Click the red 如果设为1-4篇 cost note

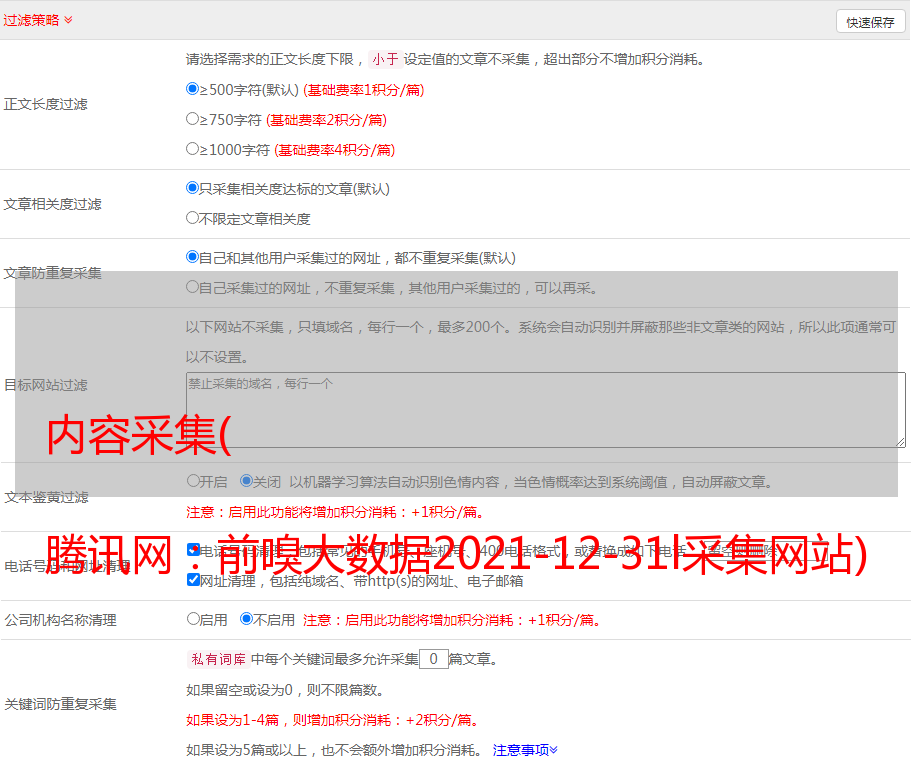(x=333, y=720)
